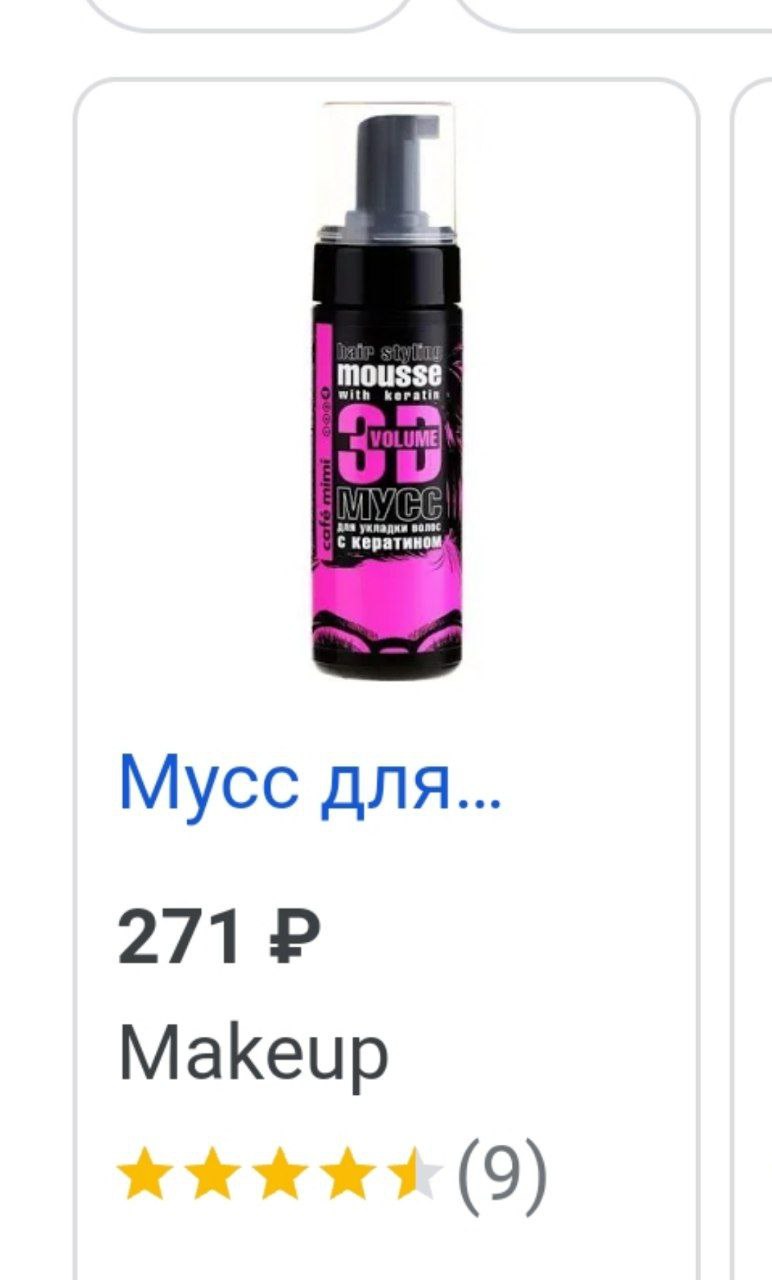The height and width of the screenshot is (1280, 772).
Task: Open the next product card at the right edge
Action: pos(752,680)
